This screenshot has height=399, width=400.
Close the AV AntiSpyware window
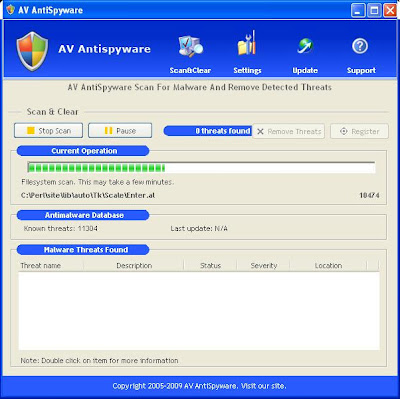390,10
